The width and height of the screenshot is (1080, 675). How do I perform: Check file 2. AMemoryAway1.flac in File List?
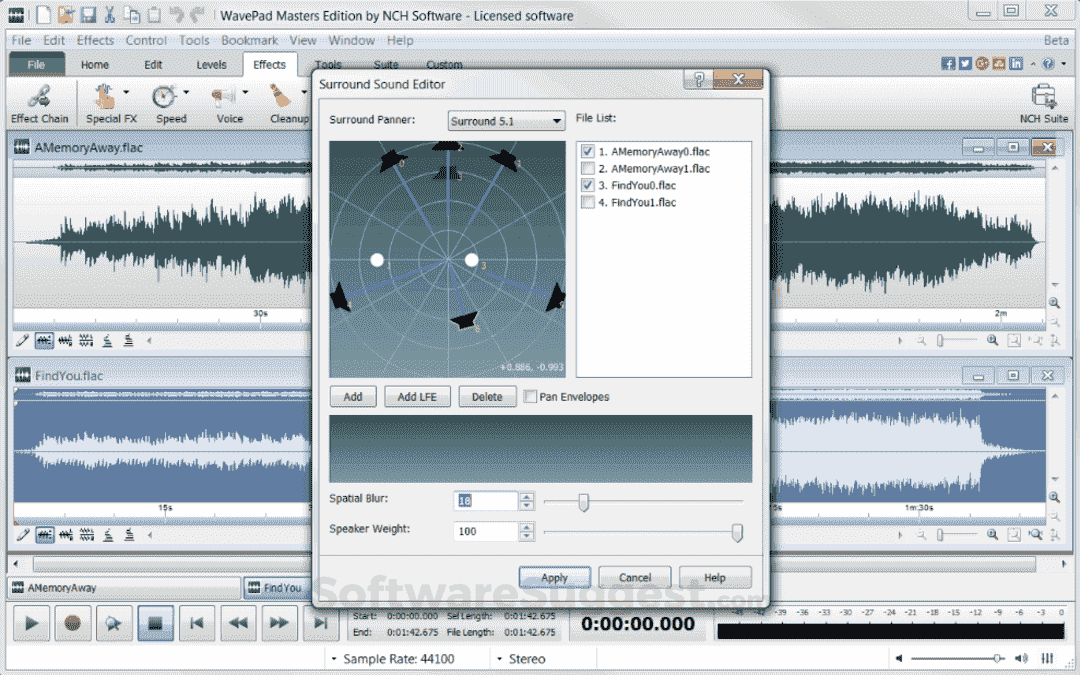(x=586, y=168)
